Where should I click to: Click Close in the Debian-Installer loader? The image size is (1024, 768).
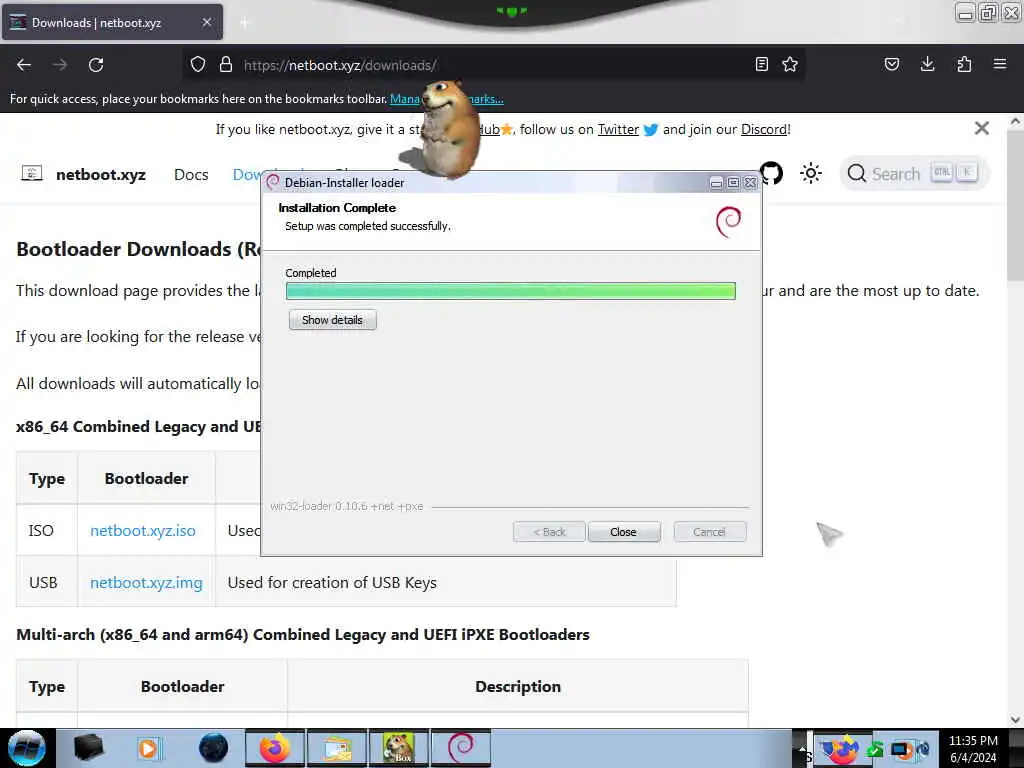point(624,532)
